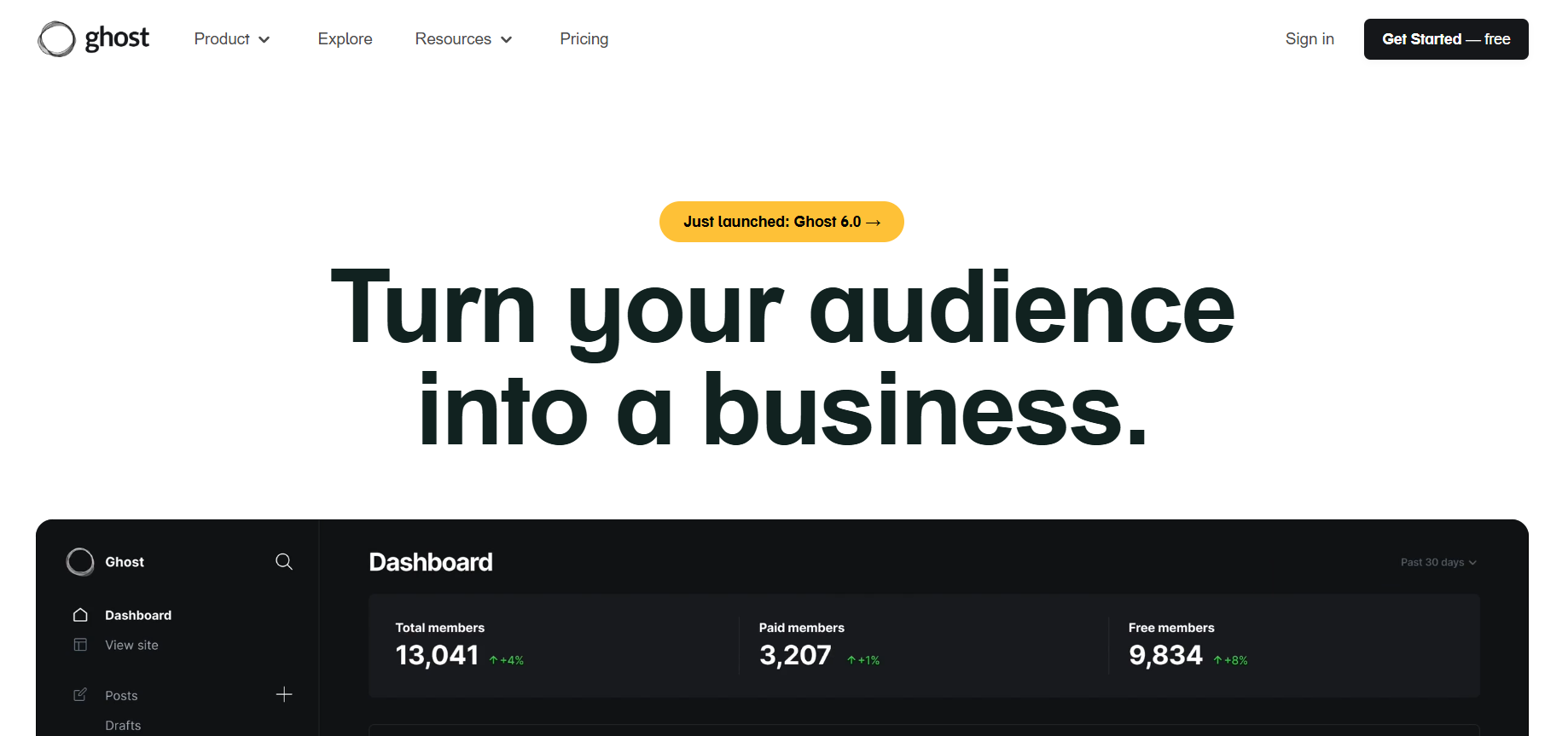1568x736 pixels.
Task: Click the Sign in link
Action: pos(1310,39)
